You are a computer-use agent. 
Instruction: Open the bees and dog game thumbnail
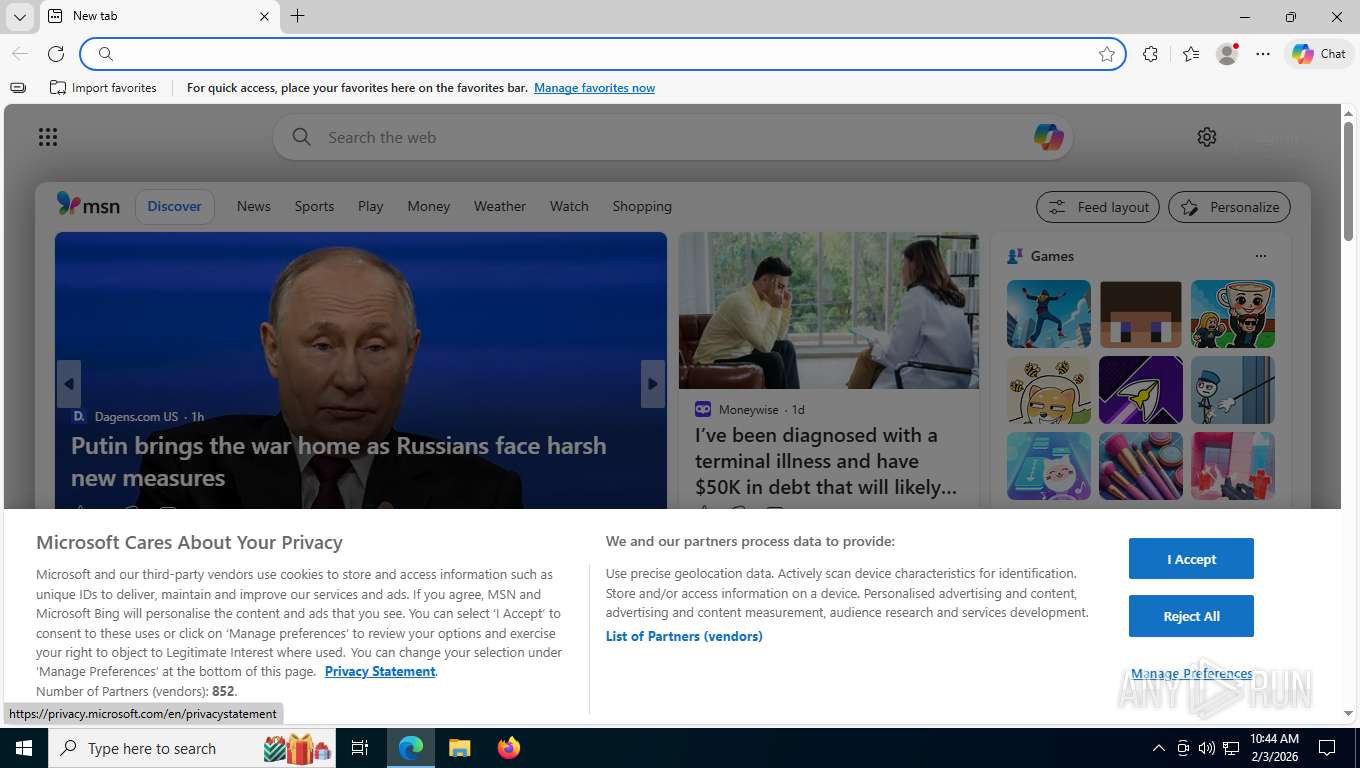point(1049,390)
